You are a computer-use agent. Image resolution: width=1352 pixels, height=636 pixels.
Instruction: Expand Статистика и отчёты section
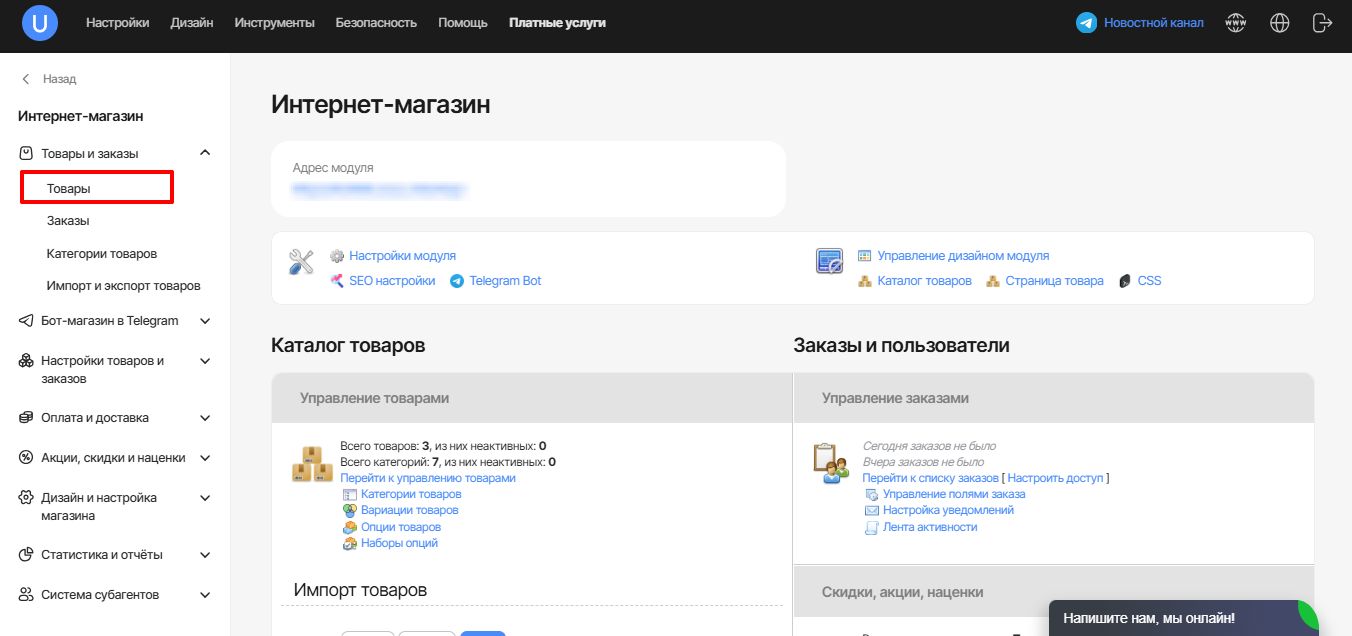[205, 555]
